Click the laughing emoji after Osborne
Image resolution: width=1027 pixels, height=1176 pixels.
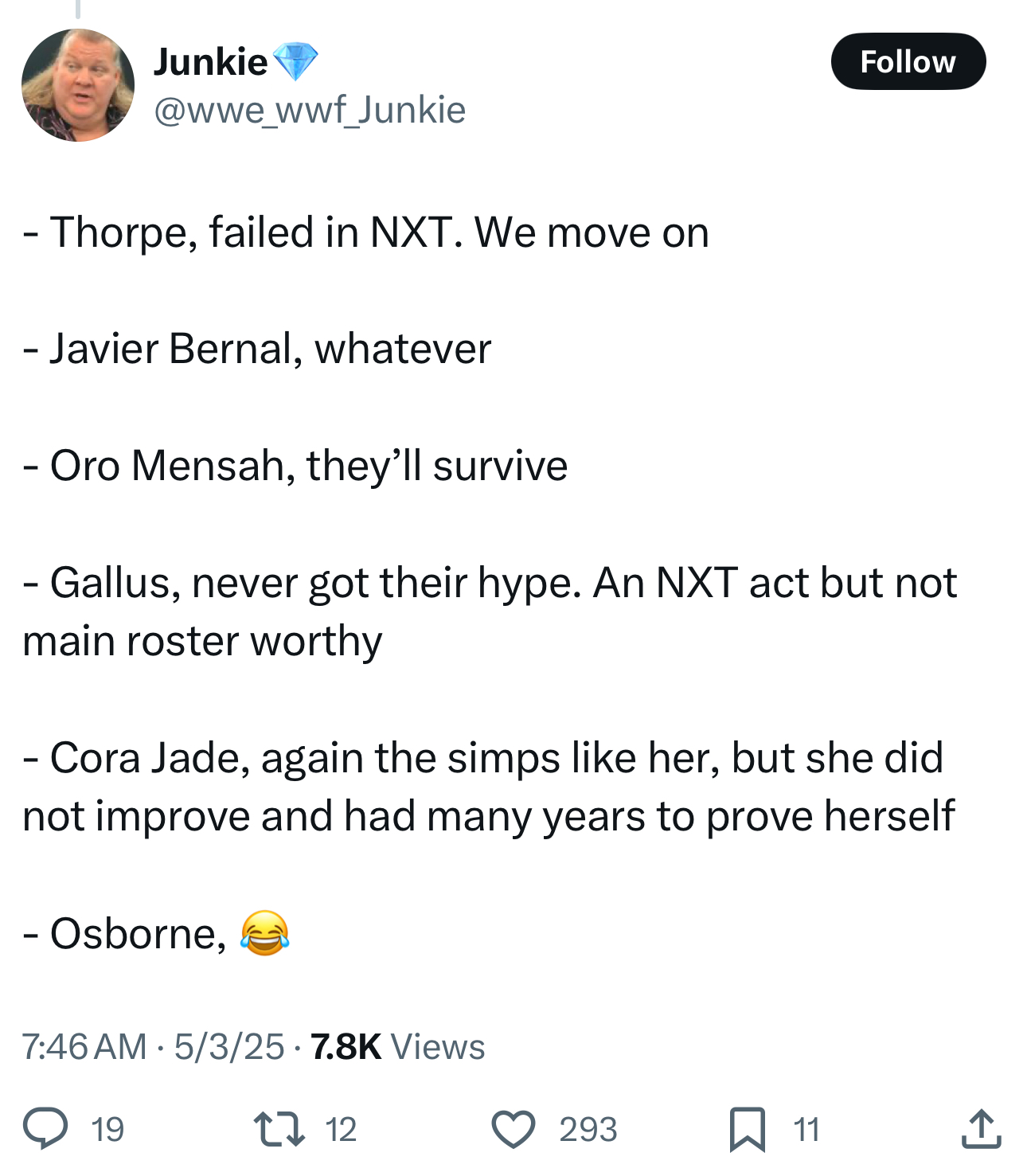(264, 932)
